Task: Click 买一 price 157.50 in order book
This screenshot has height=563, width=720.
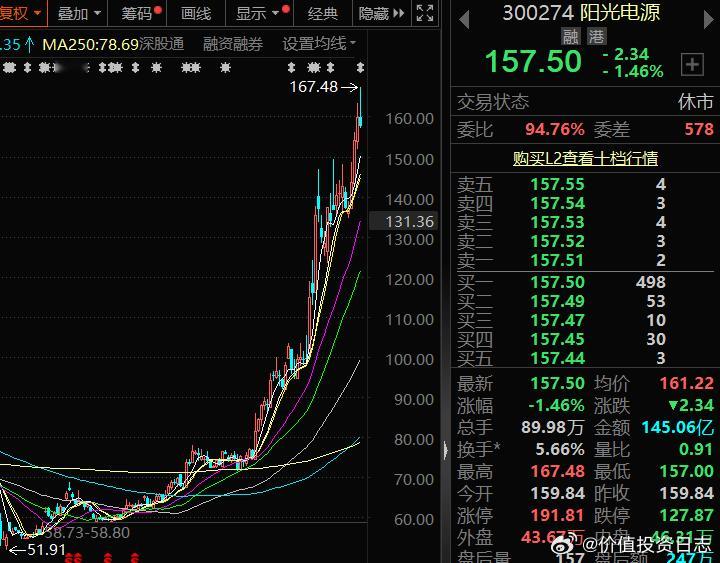Action: (557, 282)
